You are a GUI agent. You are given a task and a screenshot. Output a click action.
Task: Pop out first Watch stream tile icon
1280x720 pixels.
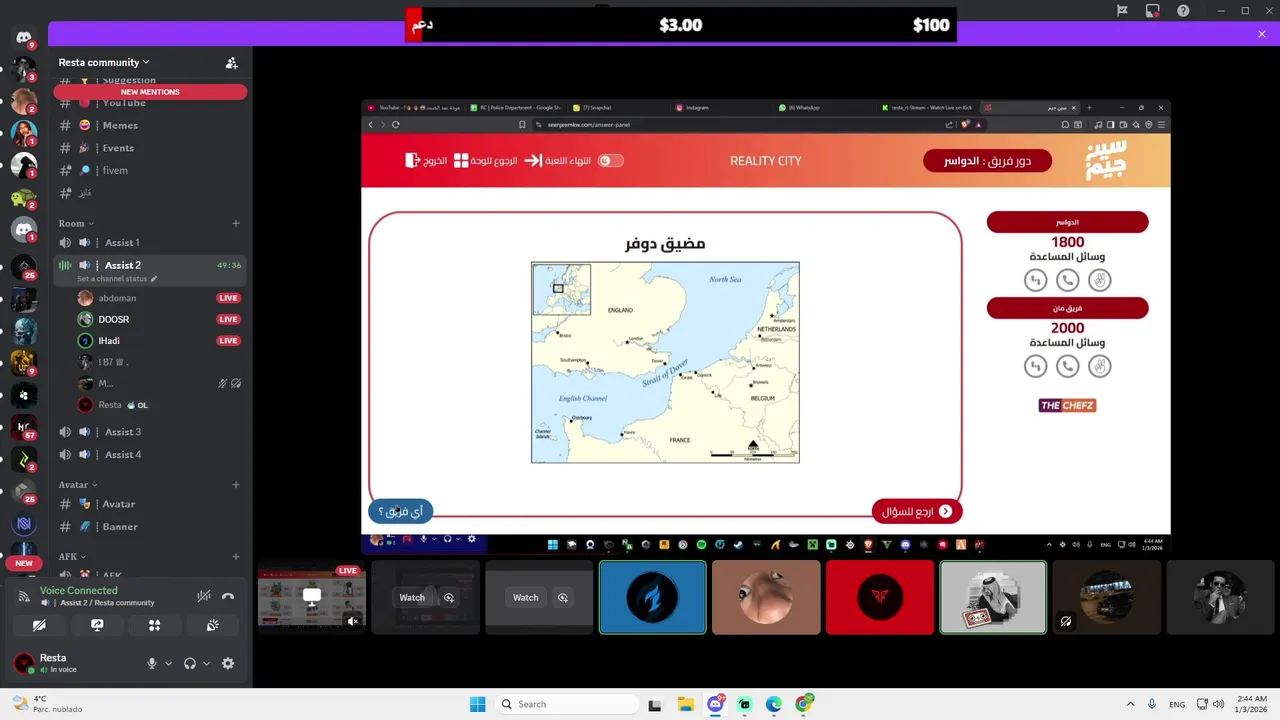449,597
